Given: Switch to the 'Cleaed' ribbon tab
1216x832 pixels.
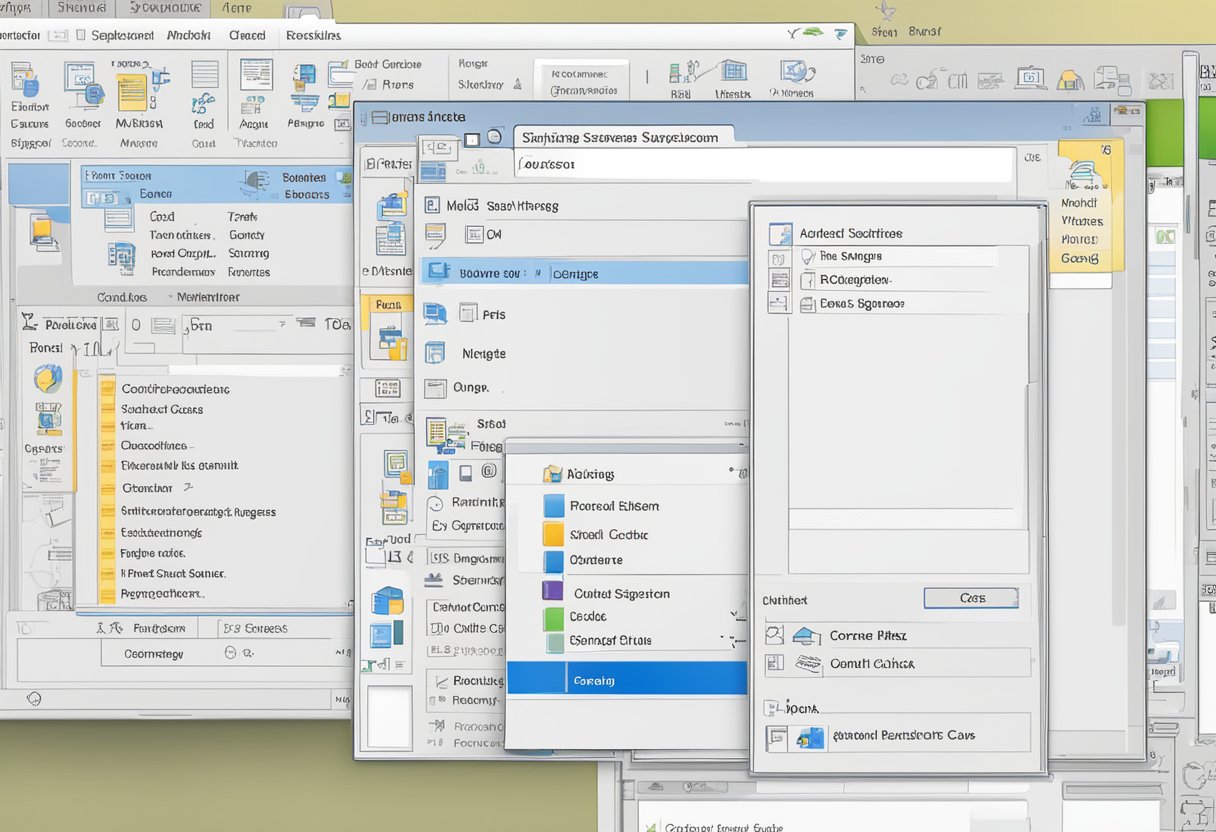Looking at the screenshot, I should click(x=246, y=34).
